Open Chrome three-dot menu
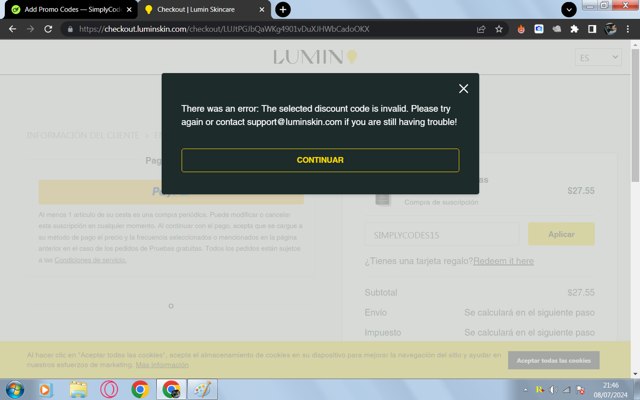Viewport: 640px width, 400px height. coord(628,29)
